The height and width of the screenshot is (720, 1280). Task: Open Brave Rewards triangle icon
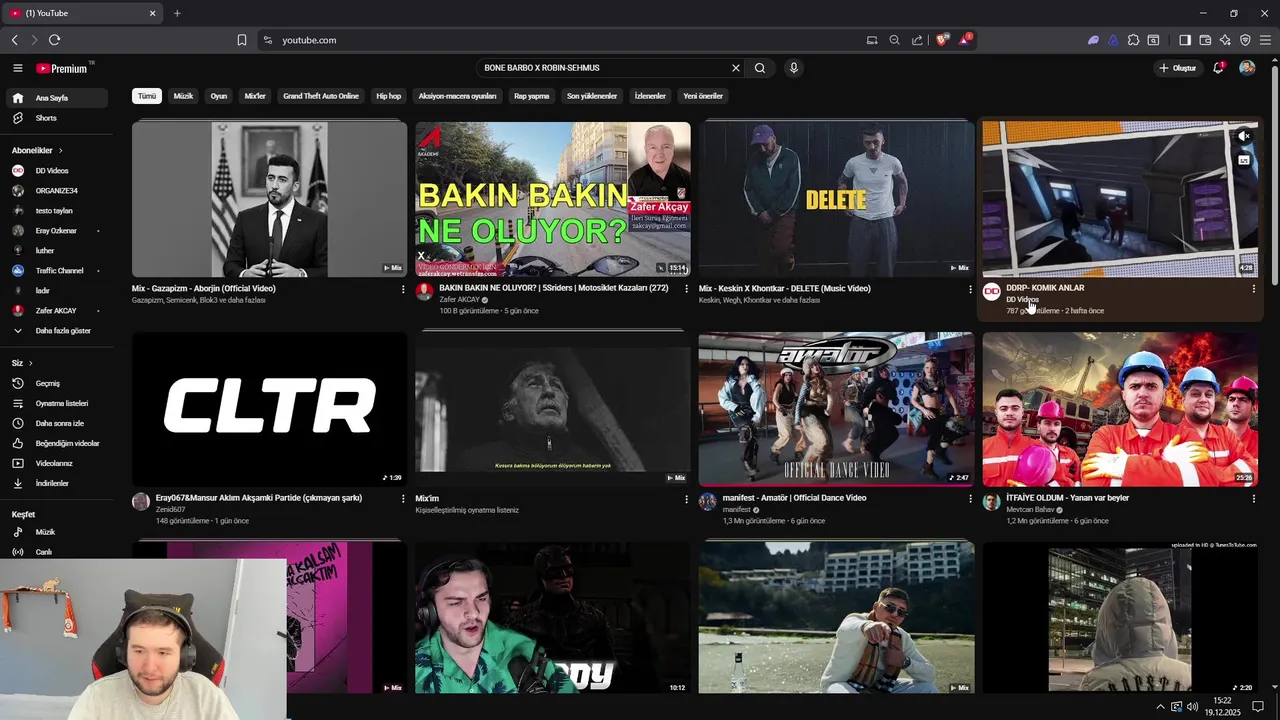965,40
